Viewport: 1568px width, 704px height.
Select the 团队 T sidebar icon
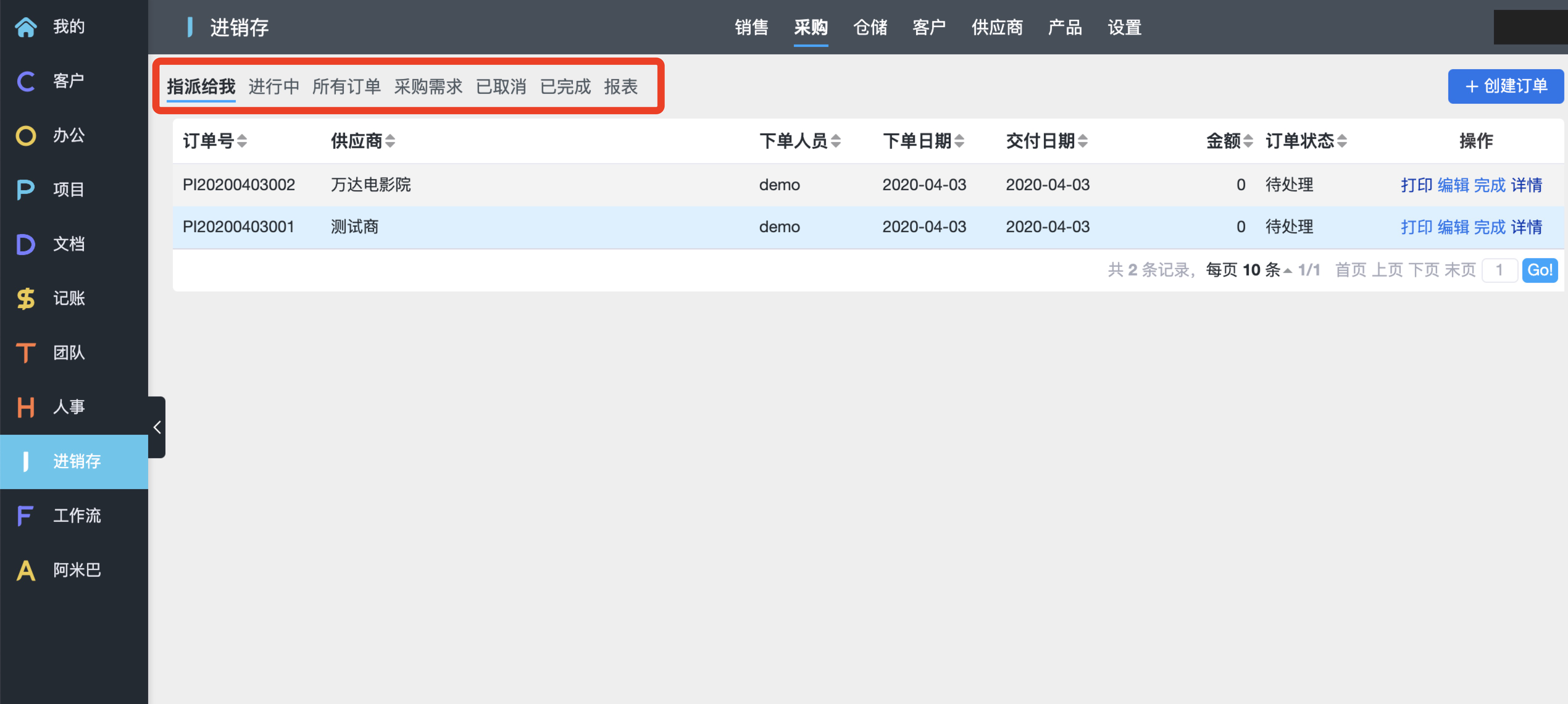tap(26, 353)
